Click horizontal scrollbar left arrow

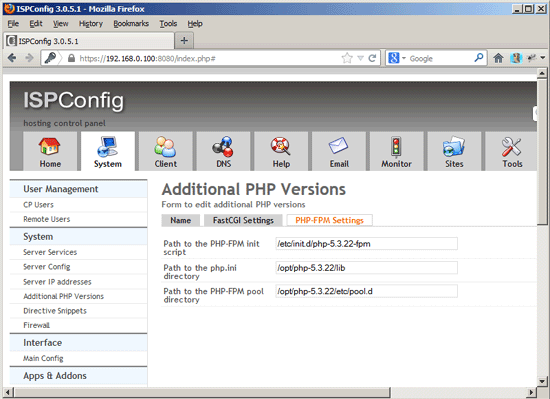click(x=8, y=392)
